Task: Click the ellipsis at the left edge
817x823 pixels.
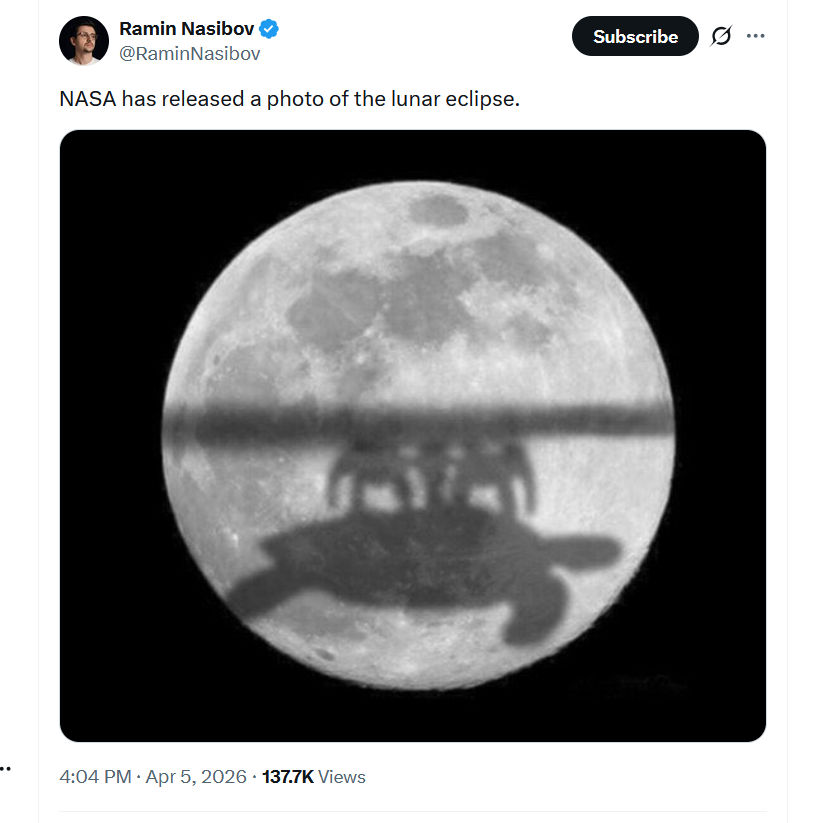Action: (x=5, y=769)
